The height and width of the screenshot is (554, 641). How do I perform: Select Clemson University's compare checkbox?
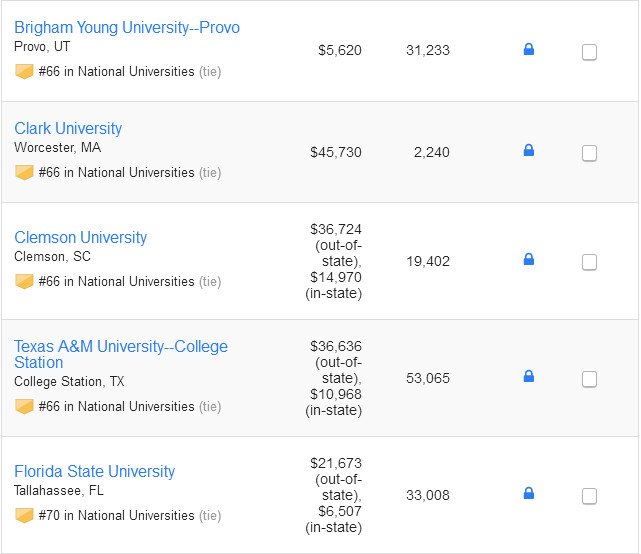pos(590,262)
